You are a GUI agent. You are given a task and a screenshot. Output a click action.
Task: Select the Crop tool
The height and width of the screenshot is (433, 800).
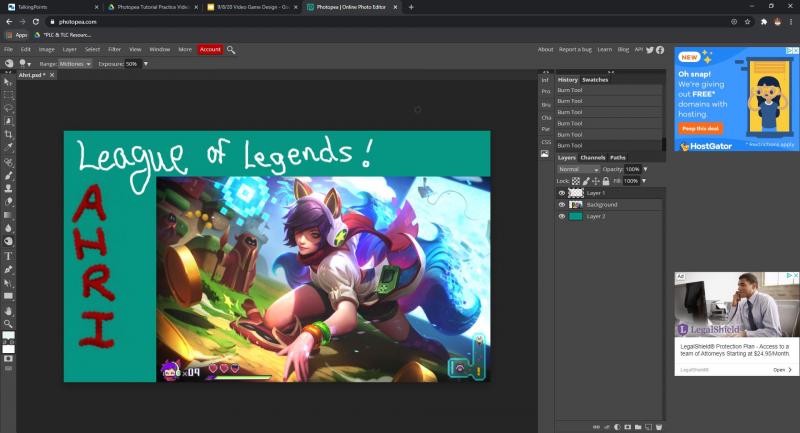tap(8, 135)
